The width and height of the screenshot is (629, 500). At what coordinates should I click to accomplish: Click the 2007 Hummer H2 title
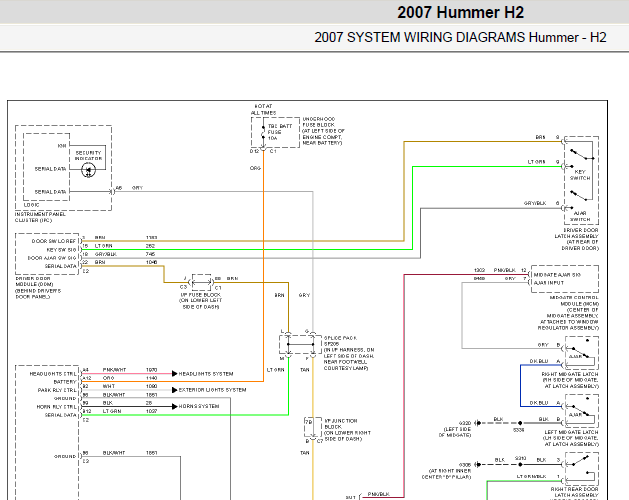pos(461,12)
